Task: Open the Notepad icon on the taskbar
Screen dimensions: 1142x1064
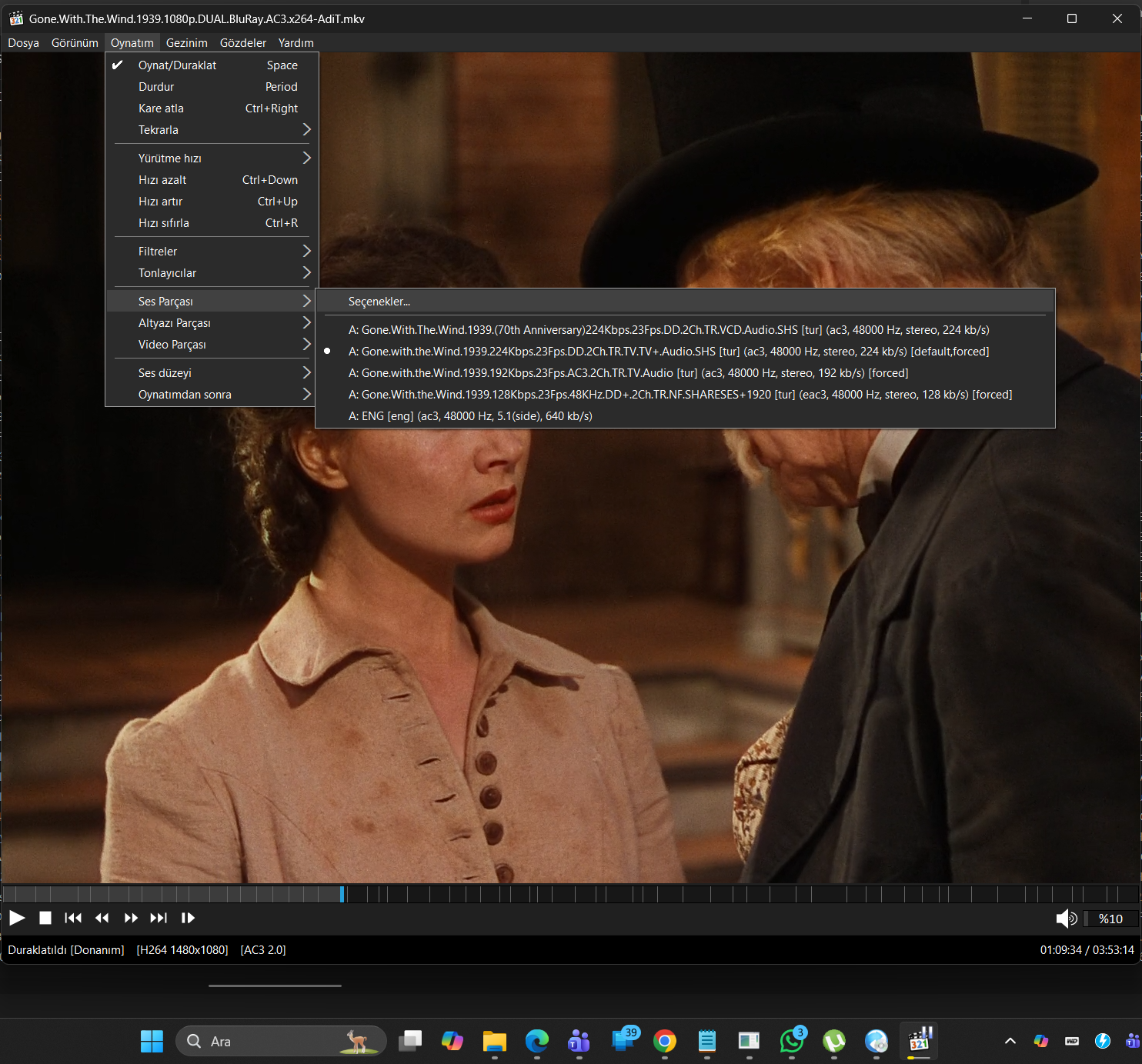Action: [707, 1041]
